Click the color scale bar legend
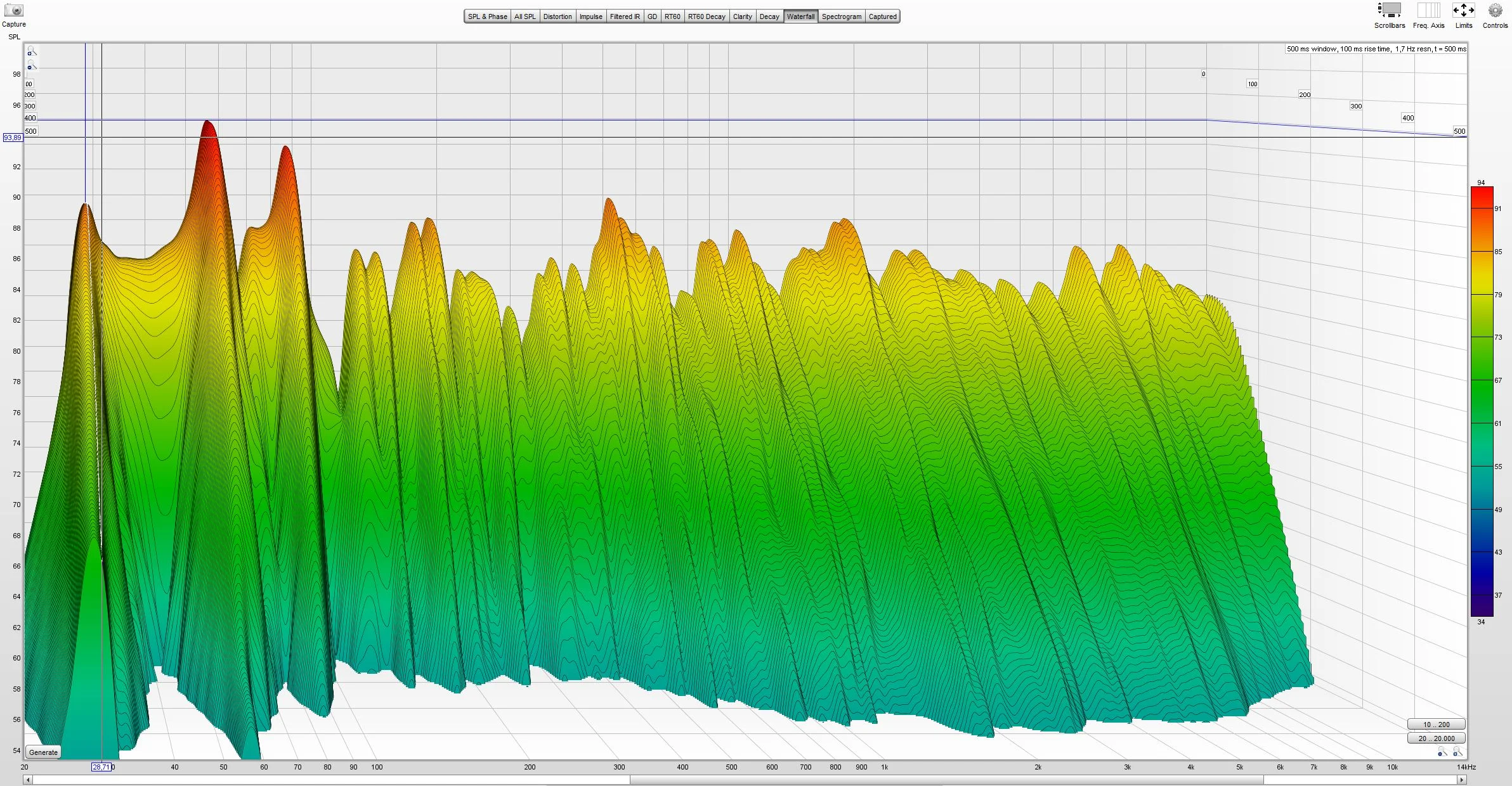Image resolution: width=1512 pixels, height=786 pixels. tap(1482, 401)
